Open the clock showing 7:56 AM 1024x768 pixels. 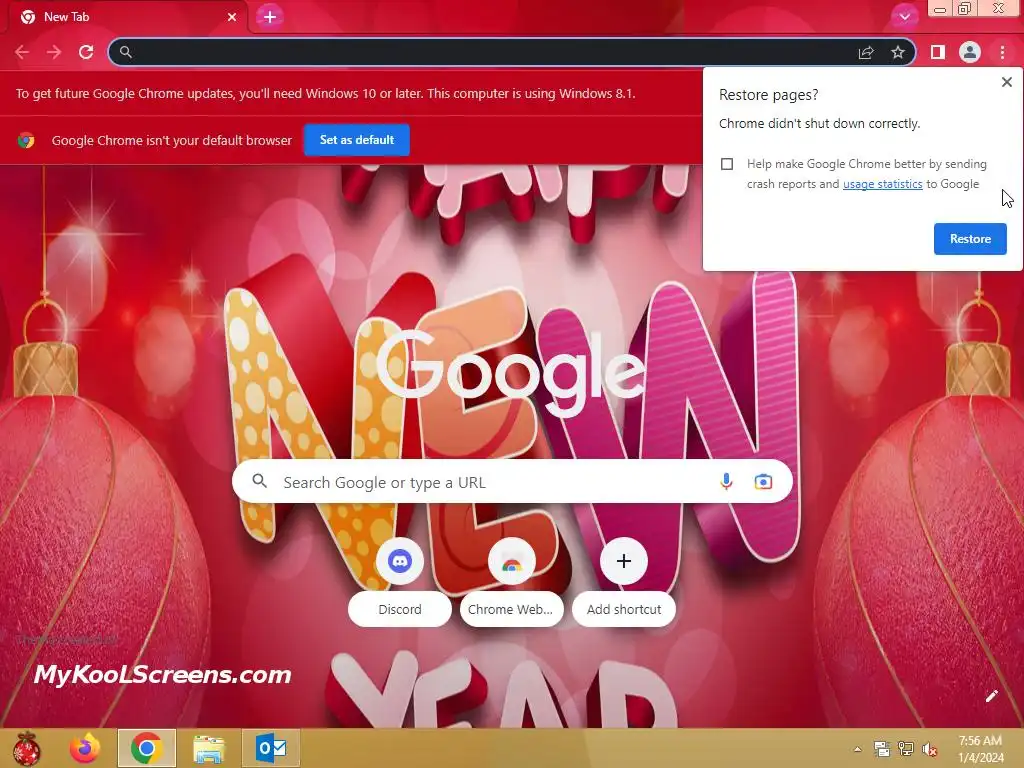(x=980, y=749)
